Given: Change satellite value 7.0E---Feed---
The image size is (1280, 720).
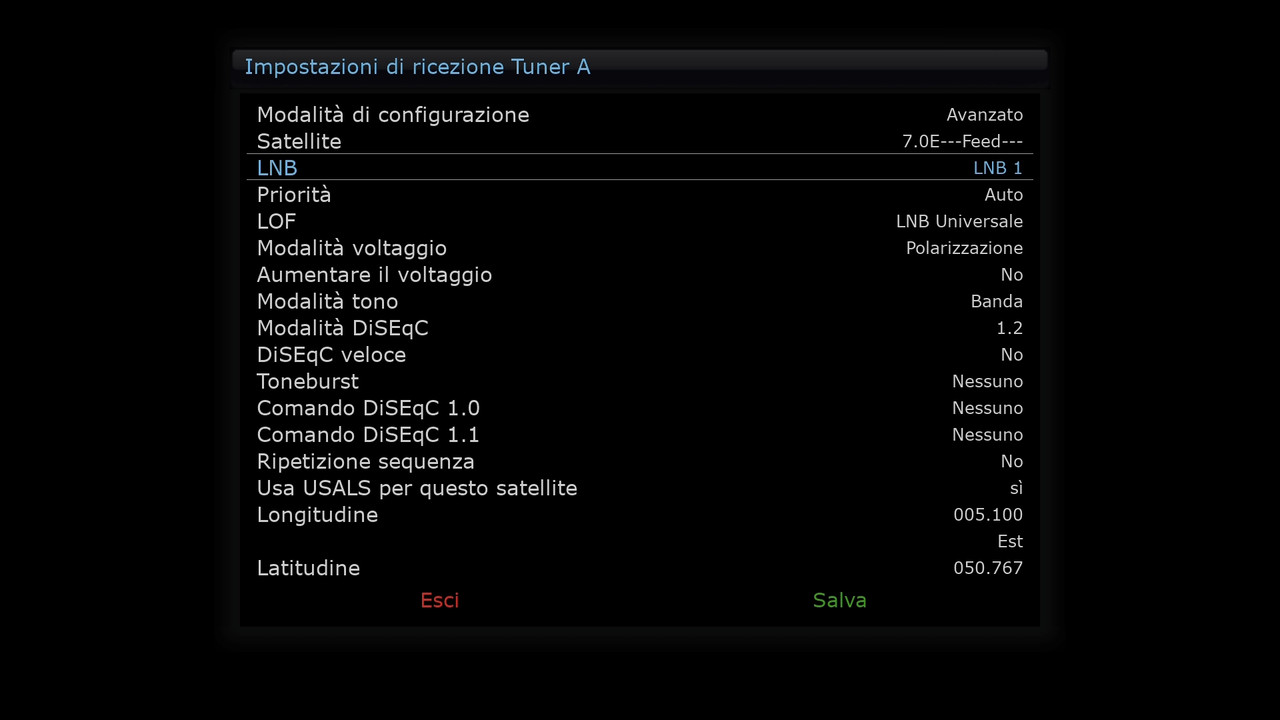Looking at the screenshot, I should pos(963,141).
